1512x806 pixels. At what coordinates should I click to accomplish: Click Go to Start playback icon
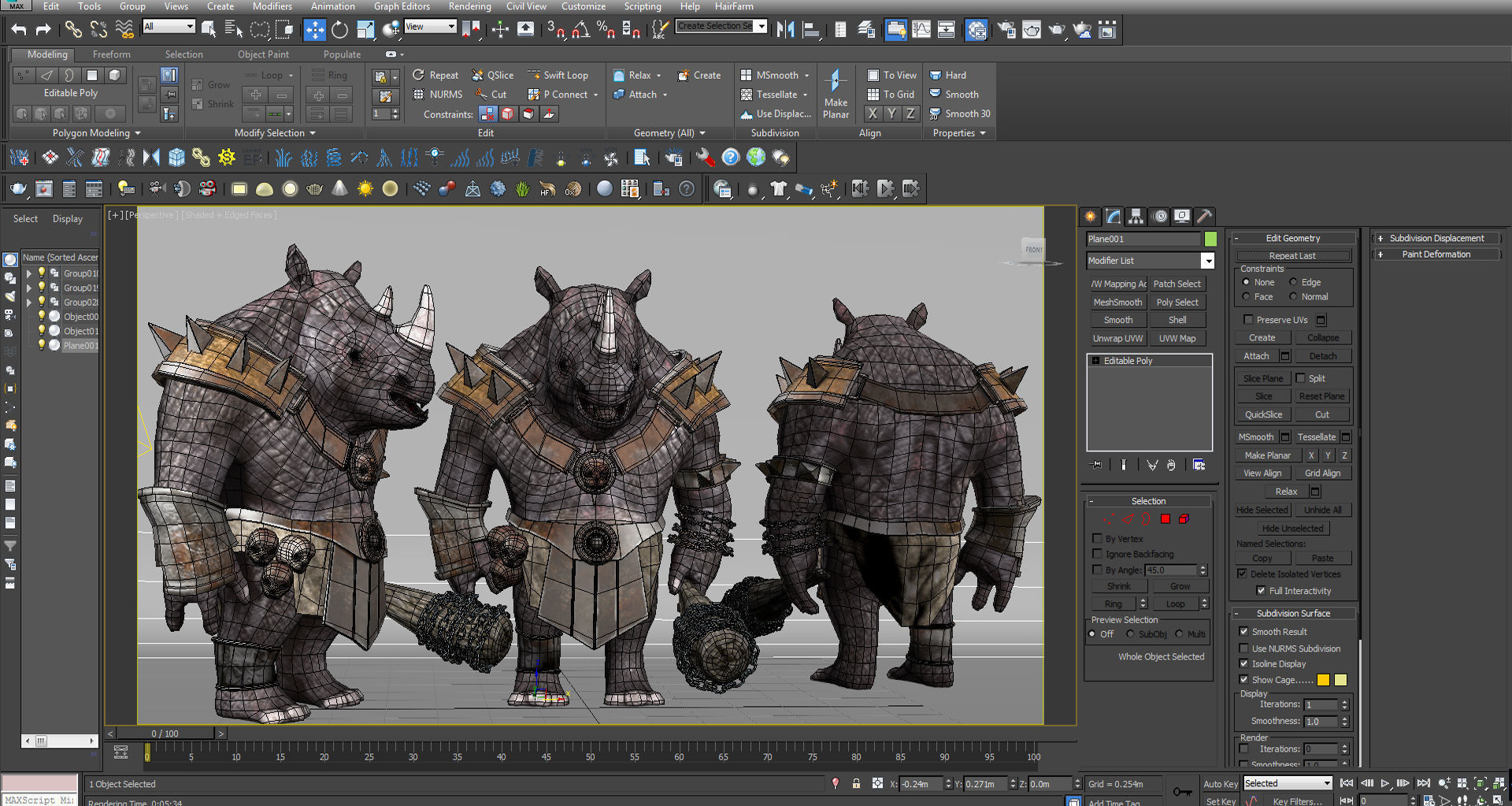[x=1347, y=783]
